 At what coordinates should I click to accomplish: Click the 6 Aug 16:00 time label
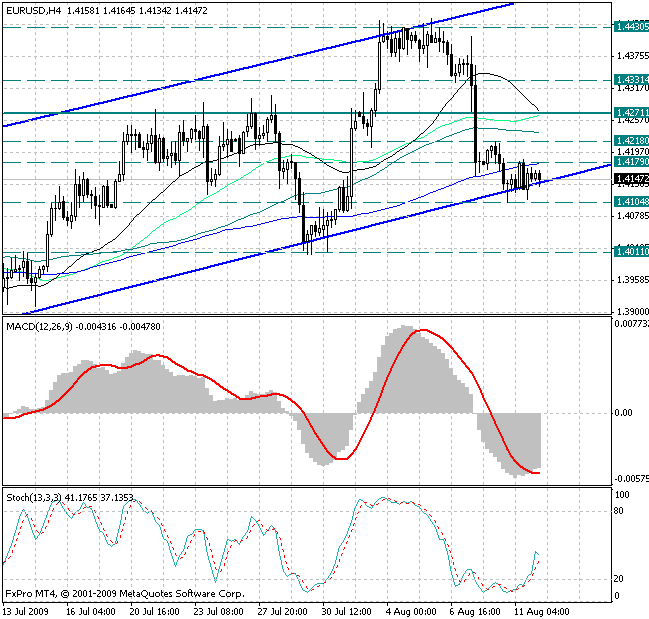tap(475, 612)
